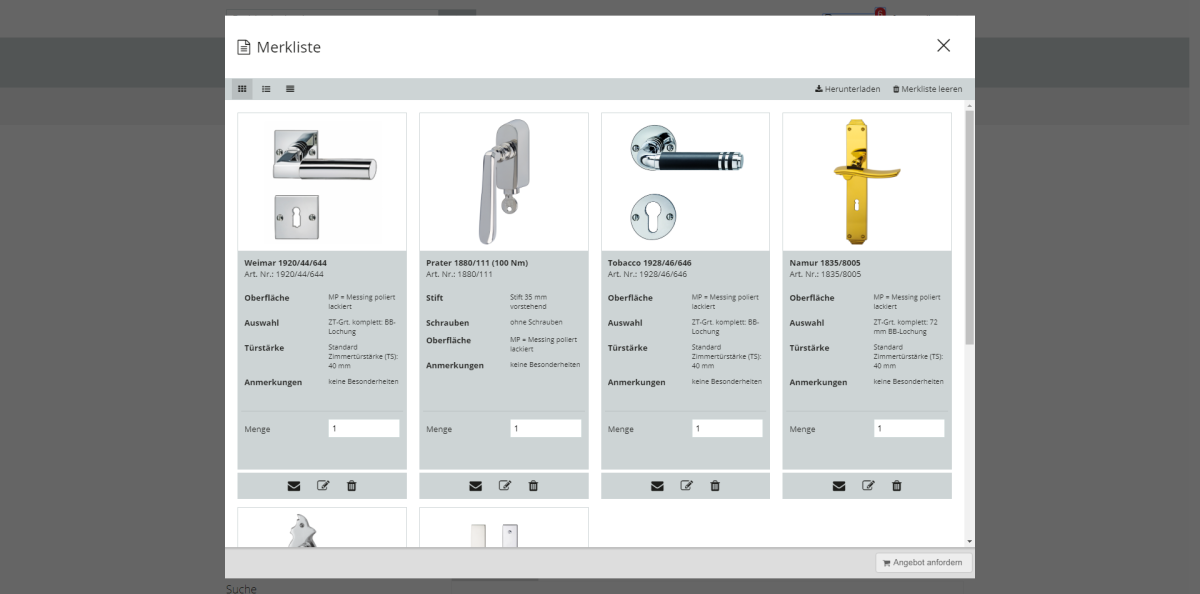Viewport: 1200px width, 594px height.
Task: Edit the Prater 1880/111 item
Action: coord(505,486)
